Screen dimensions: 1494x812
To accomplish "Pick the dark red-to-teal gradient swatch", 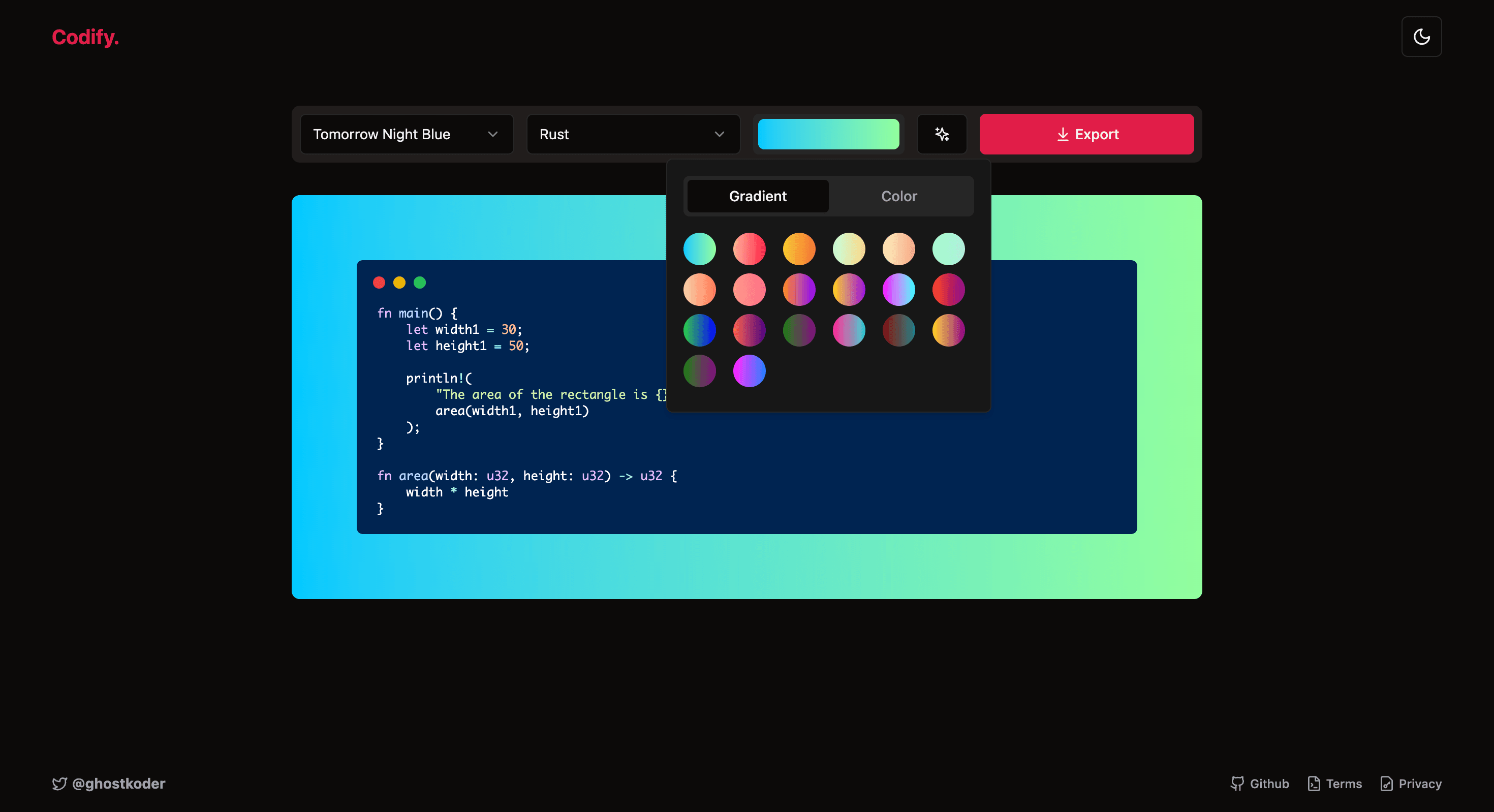I will [899, 330].
